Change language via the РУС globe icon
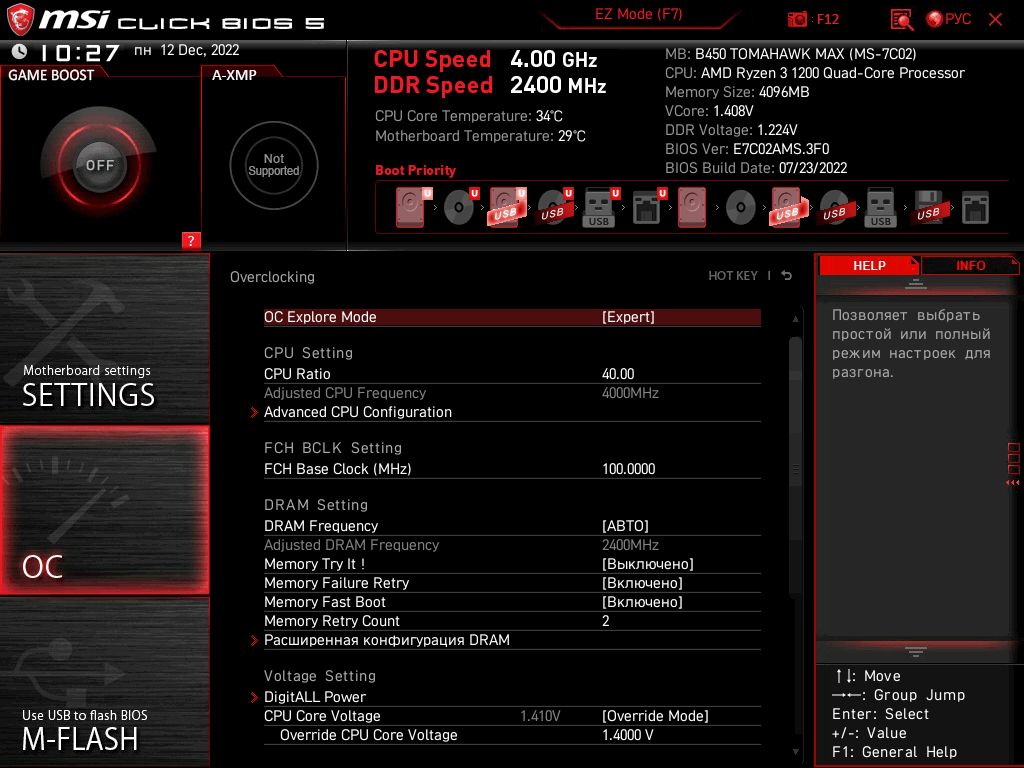Viewport: 1024px width, 768px height. (x=949, y=20)
